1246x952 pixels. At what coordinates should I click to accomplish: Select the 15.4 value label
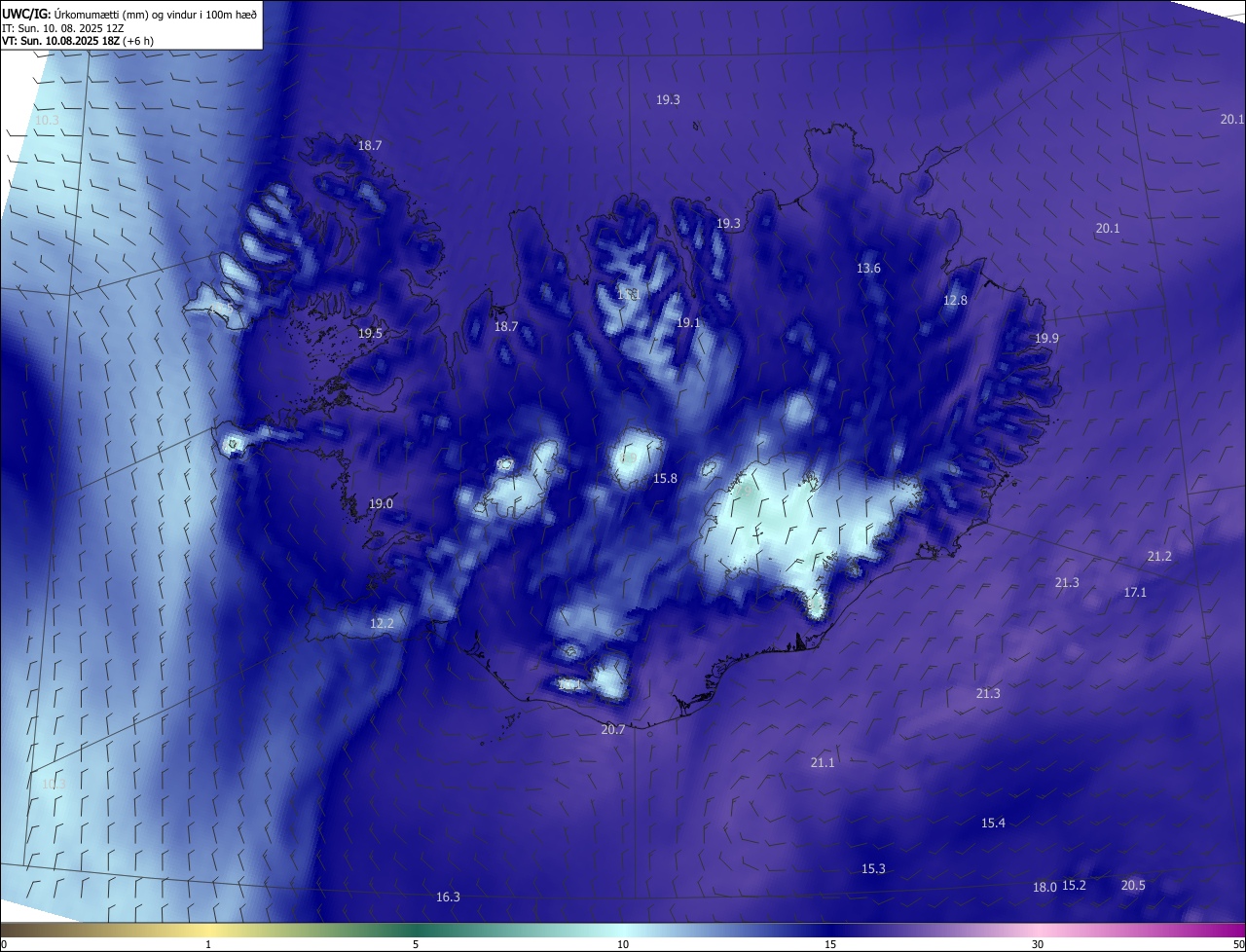click(x=993, y=824)
